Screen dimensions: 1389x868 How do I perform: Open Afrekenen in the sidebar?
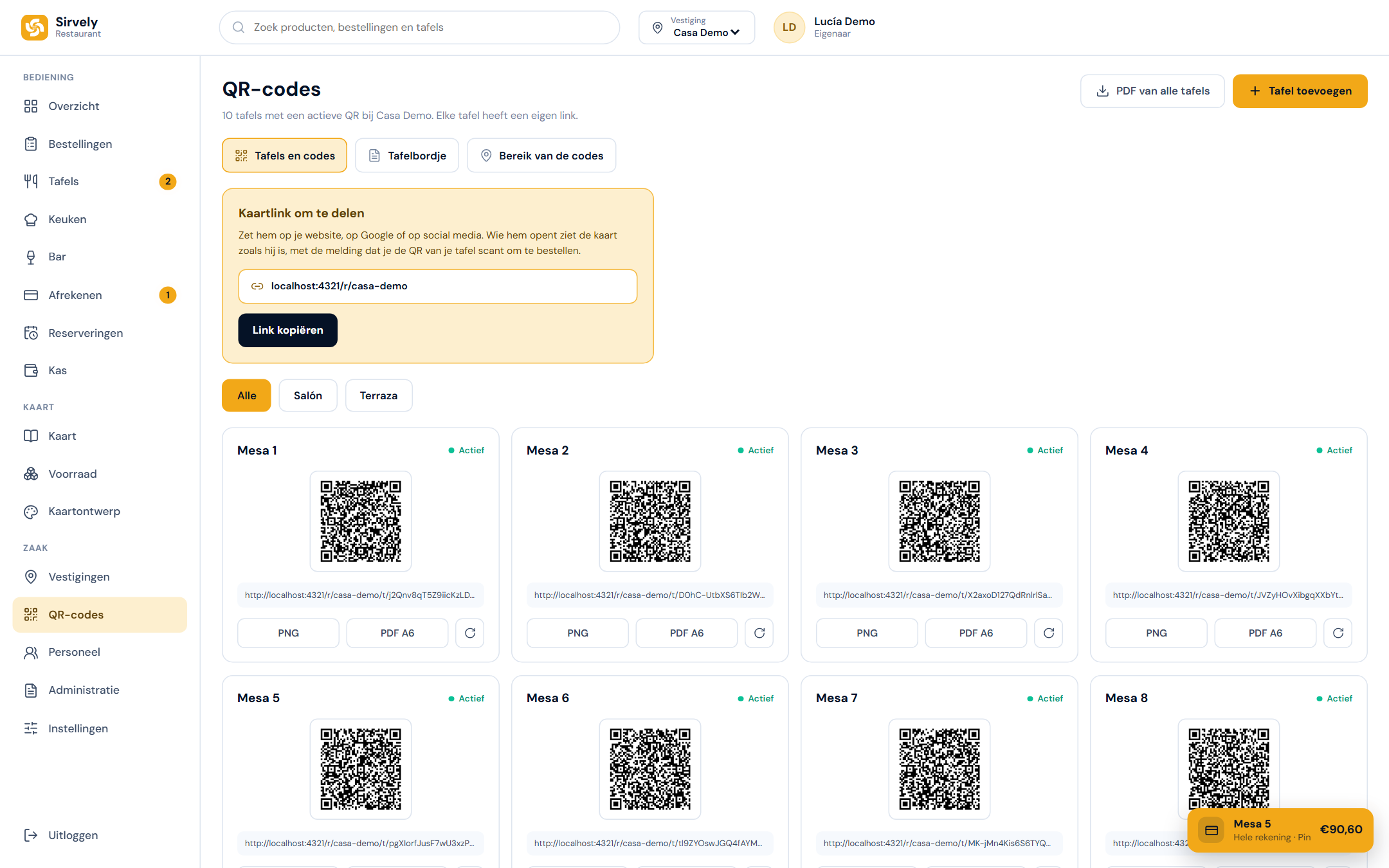(x=100, y=295)
